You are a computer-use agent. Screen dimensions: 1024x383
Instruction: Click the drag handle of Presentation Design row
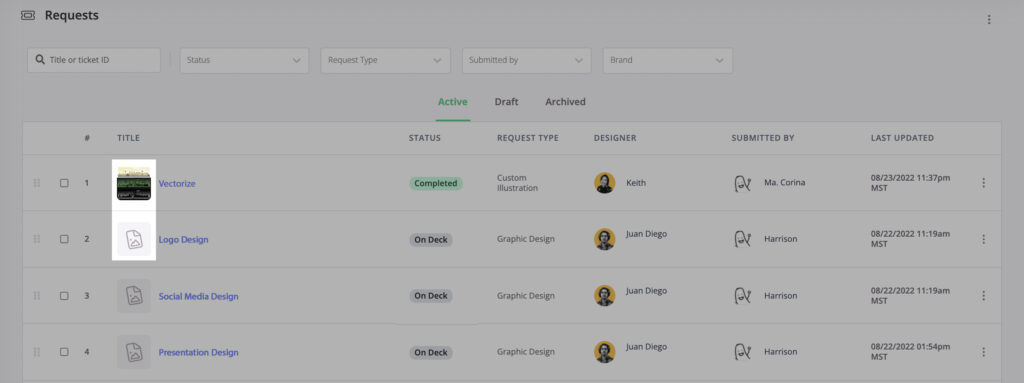37,352
